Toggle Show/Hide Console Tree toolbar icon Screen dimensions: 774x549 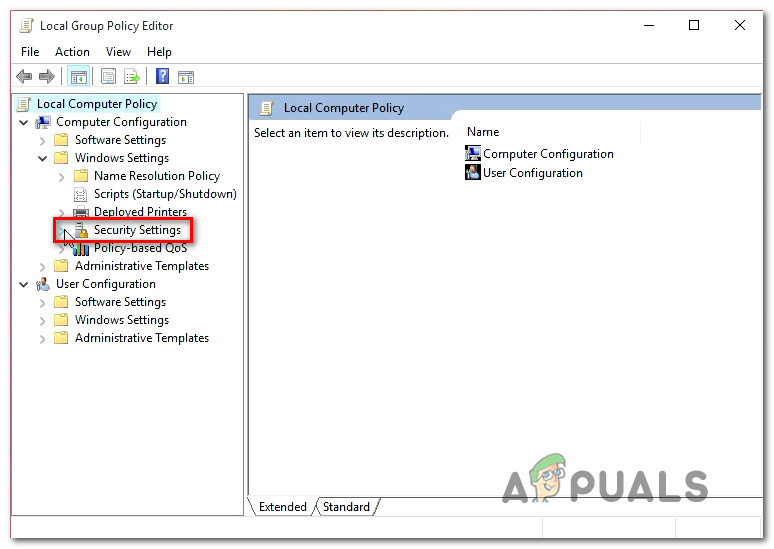[79, 77]
